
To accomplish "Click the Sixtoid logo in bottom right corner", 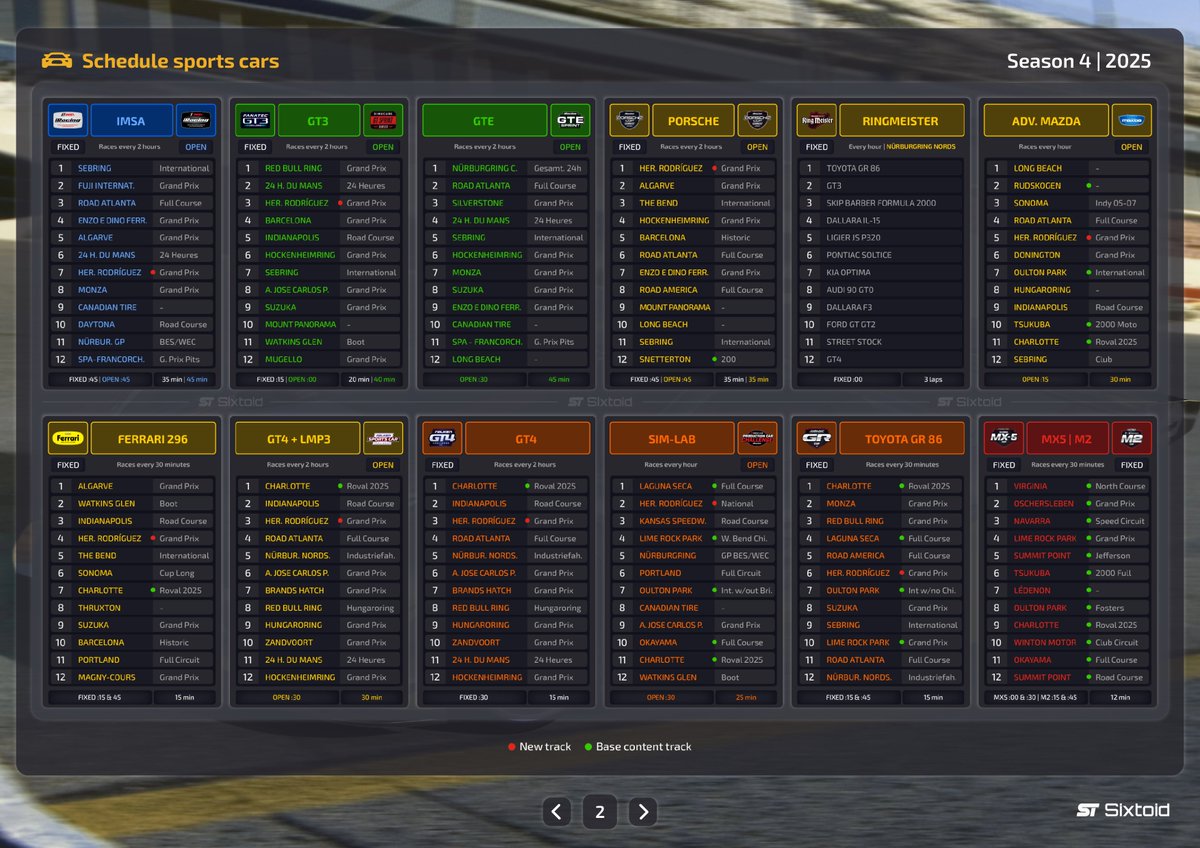I will (1123, 810).
